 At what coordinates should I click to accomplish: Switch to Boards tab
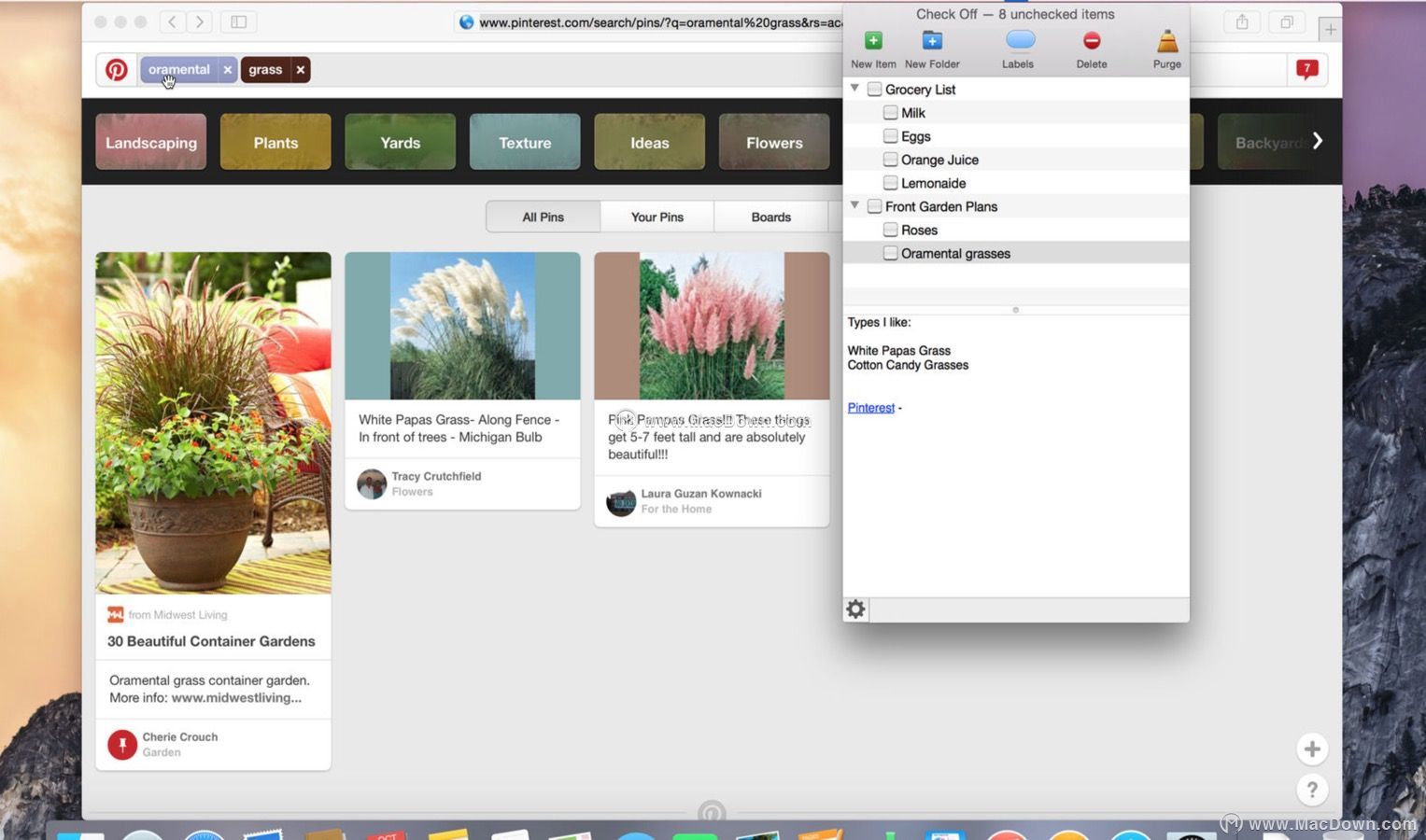click(x=771, y=217)
